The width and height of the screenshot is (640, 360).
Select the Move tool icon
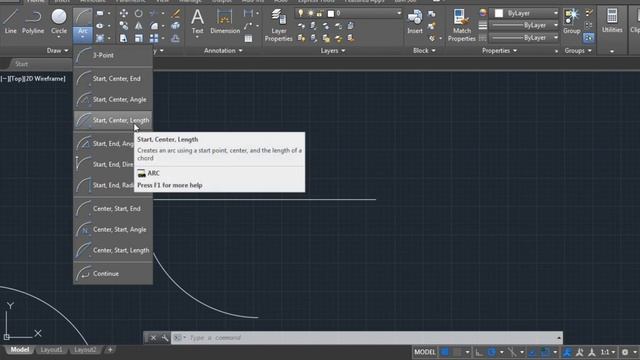pyautogui.click(x=123, y=13)
